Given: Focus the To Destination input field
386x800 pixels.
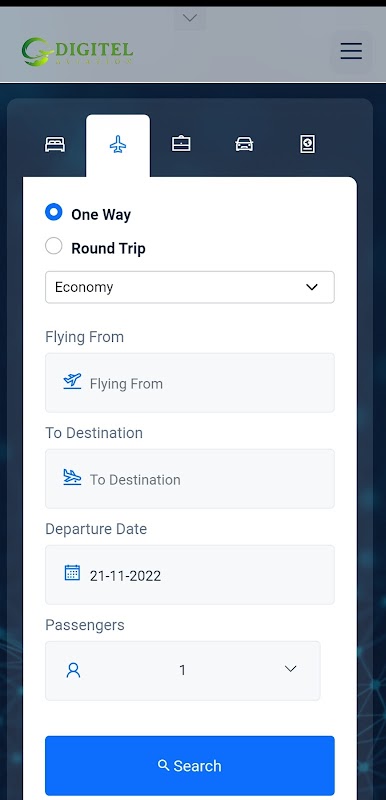Looking at the screenshot, I should [x=190, y=479].
